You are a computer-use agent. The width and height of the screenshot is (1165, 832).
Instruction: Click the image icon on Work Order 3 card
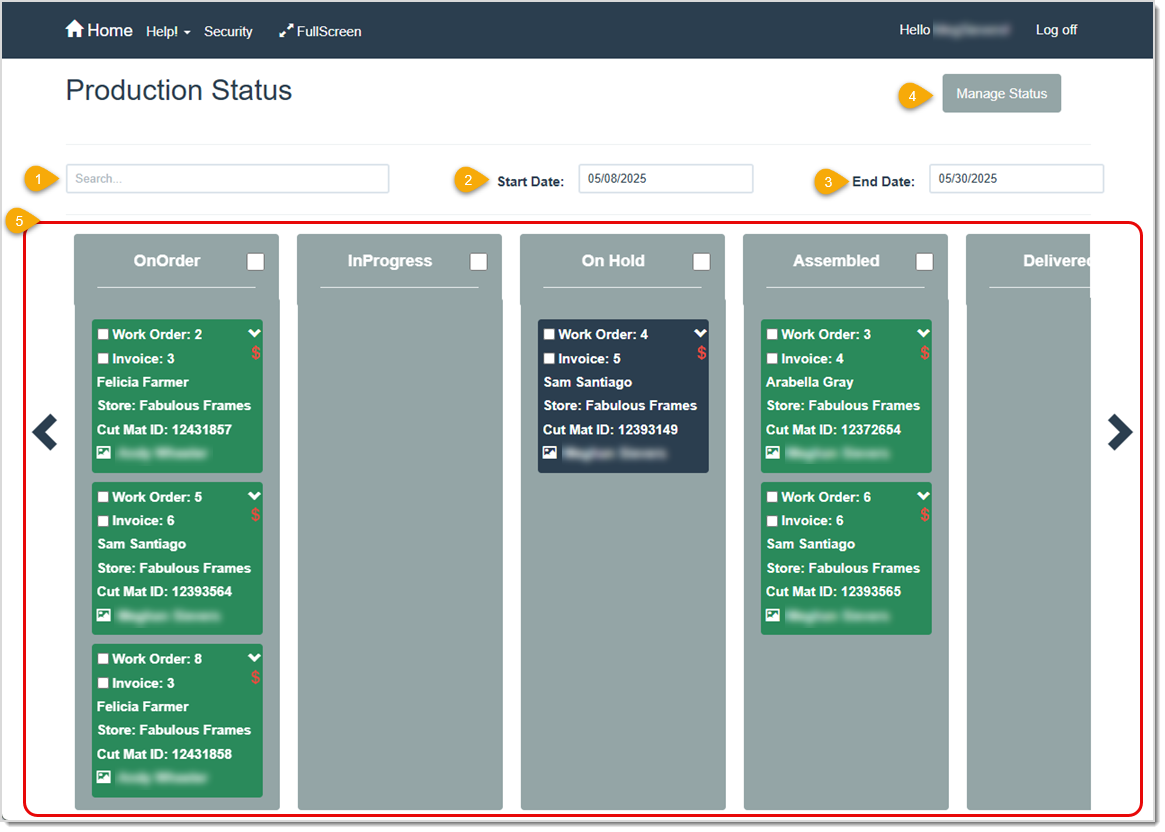coord(772,452)
